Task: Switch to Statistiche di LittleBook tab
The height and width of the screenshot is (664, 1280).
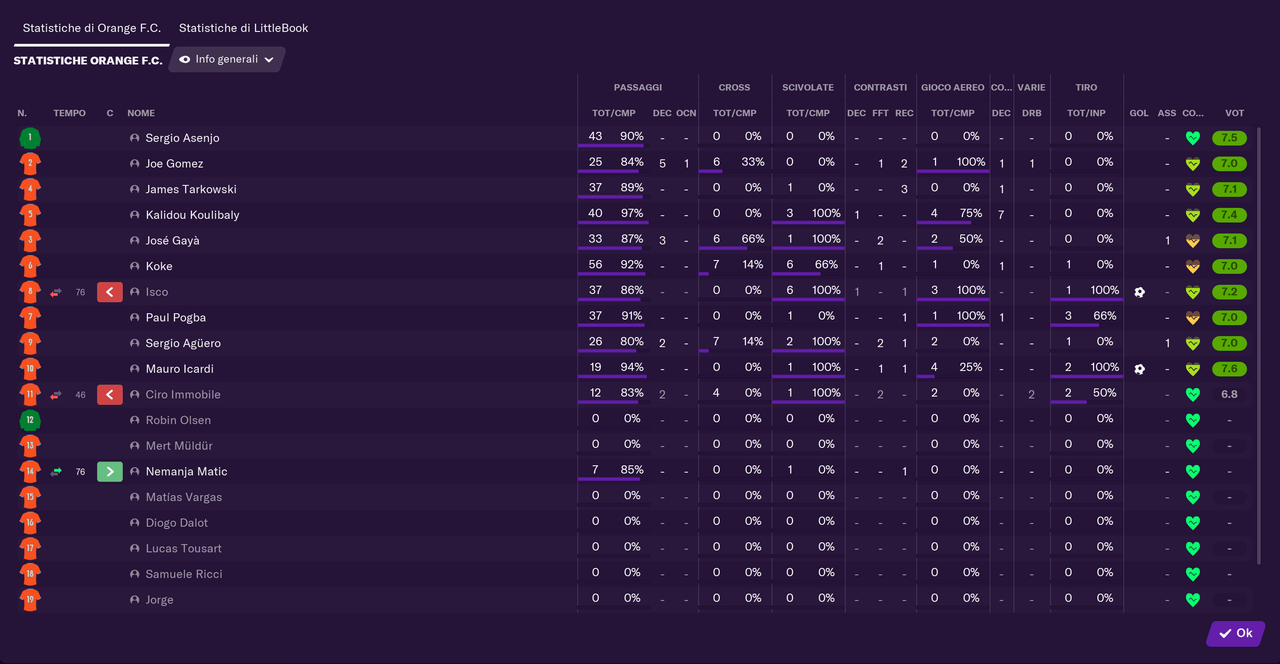Action: [243, 28]
